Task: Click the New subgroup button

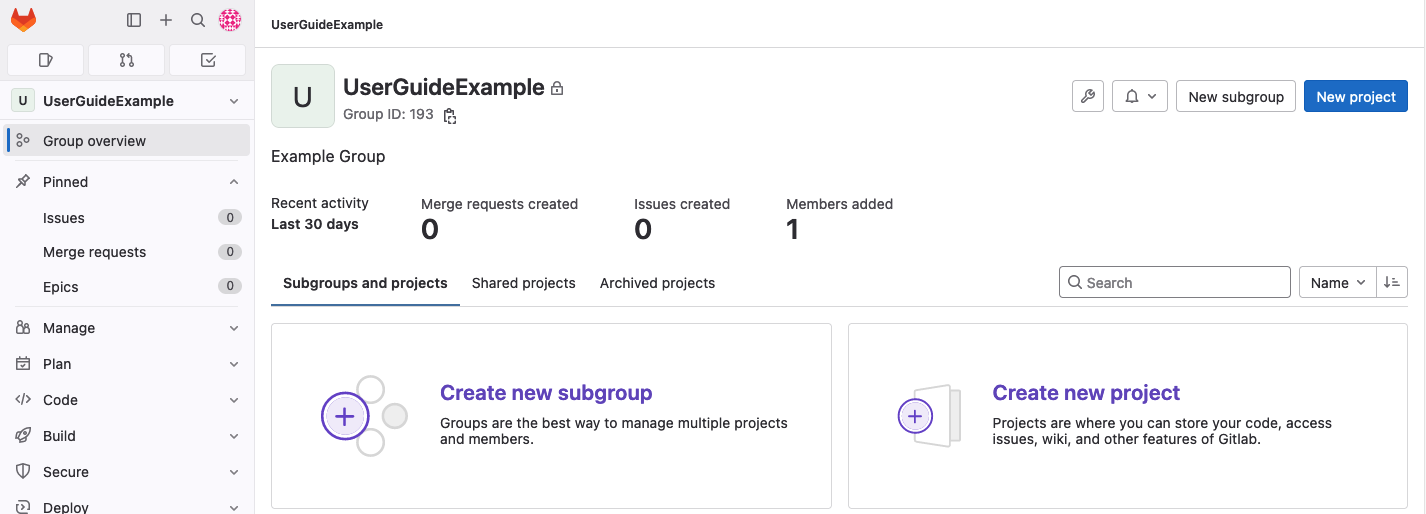Action: (x=1236, y=97)
